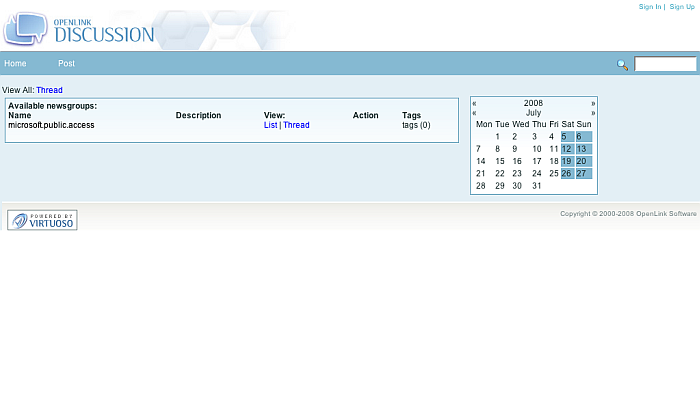Select July 26 in calendar
The width and height of the screenshot is (700, 399).
click(567, 174)
